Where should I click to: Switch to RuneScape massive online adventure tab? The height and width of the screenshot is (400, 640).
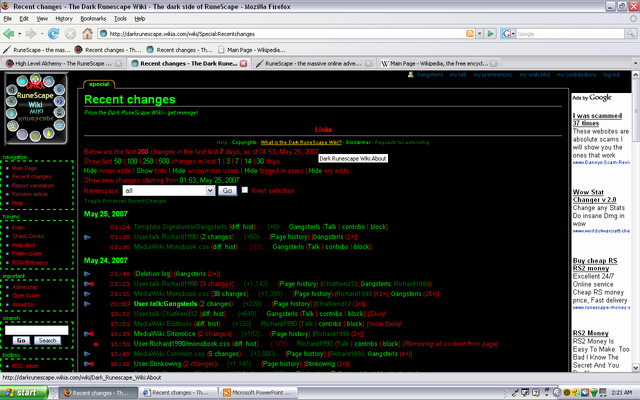(313, 63)
